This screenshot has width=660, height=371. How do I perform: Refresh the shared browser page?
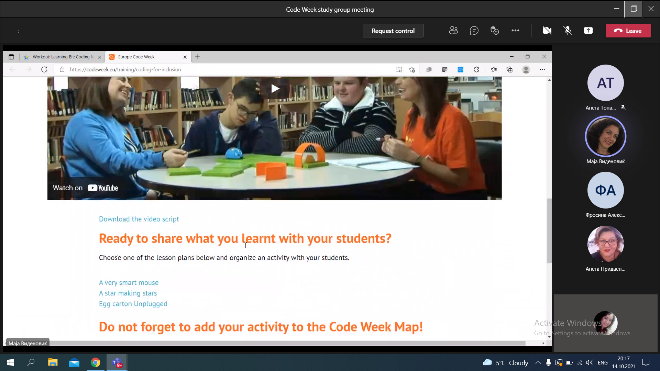point(44,69)
